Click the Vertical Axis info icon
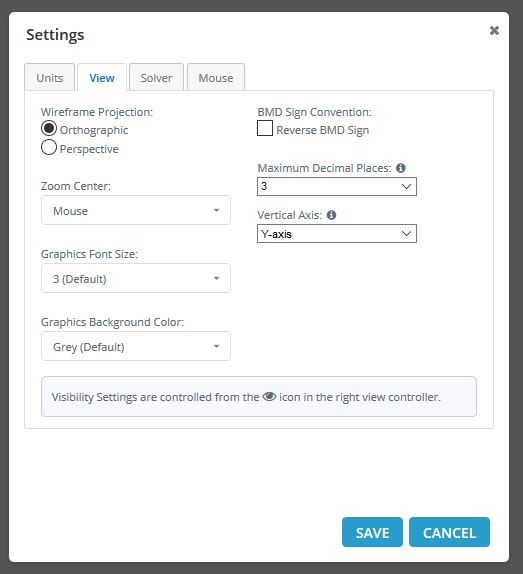This screenshot has width=523, height=574. click(331, 215)
